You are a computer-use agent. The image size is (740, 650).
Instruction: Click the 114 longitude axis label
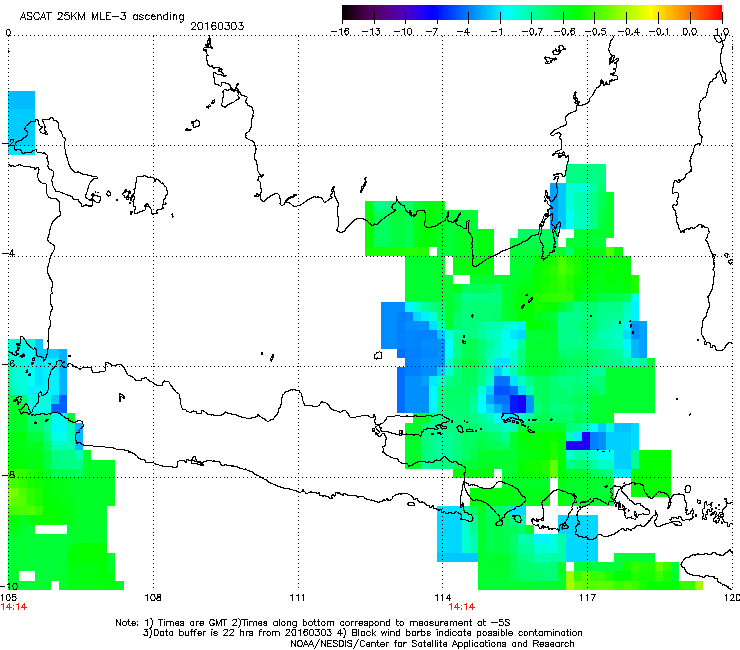[443, 598]
